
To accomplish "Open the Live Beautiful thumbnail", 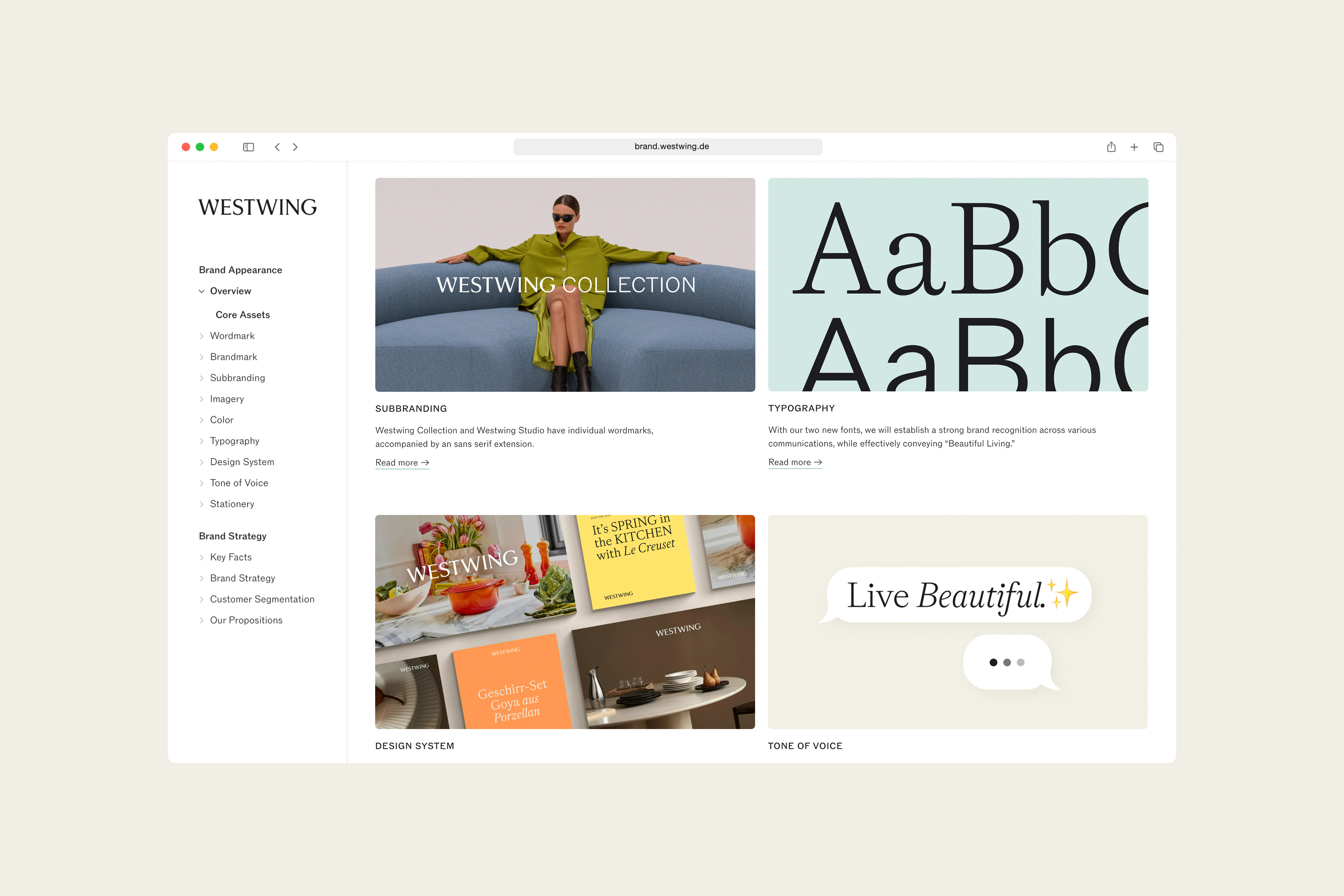I will (958, 622).
